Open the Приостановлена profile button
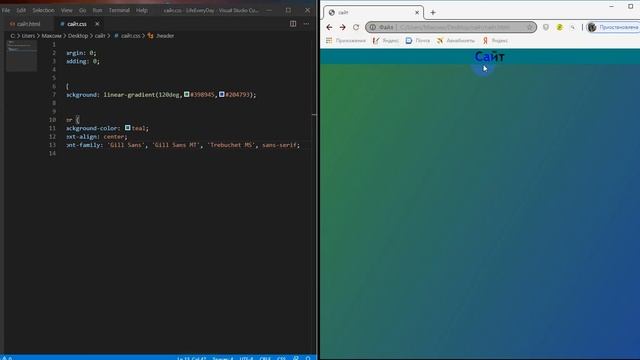Screen dimensions: 640x360 613,27
